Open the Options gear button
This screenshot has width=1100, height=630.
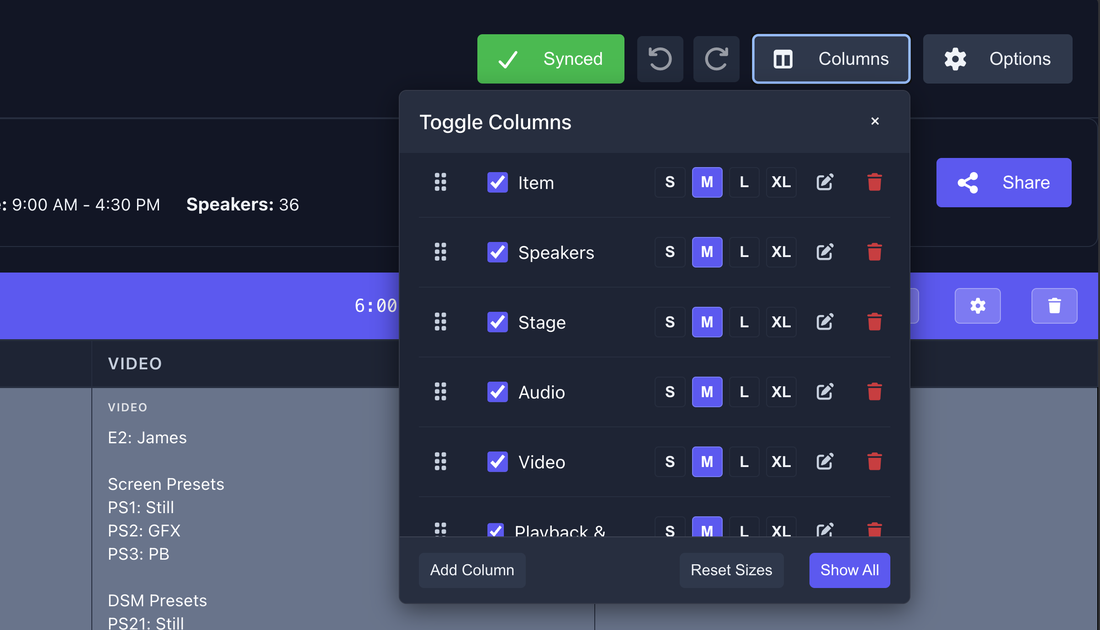click(x=998, y=59)
